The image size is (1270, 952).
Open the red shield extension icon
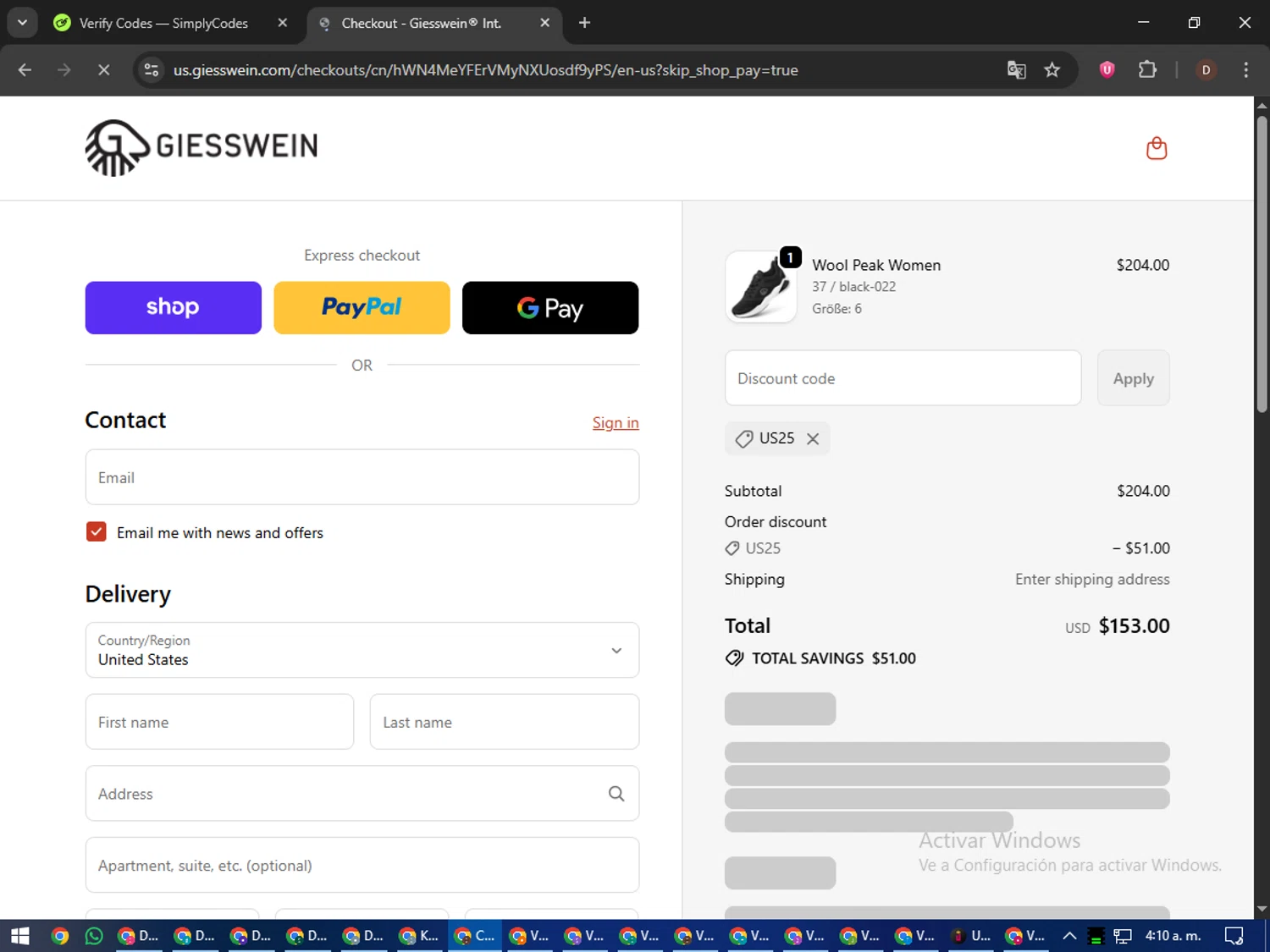tap(1107, 69)
